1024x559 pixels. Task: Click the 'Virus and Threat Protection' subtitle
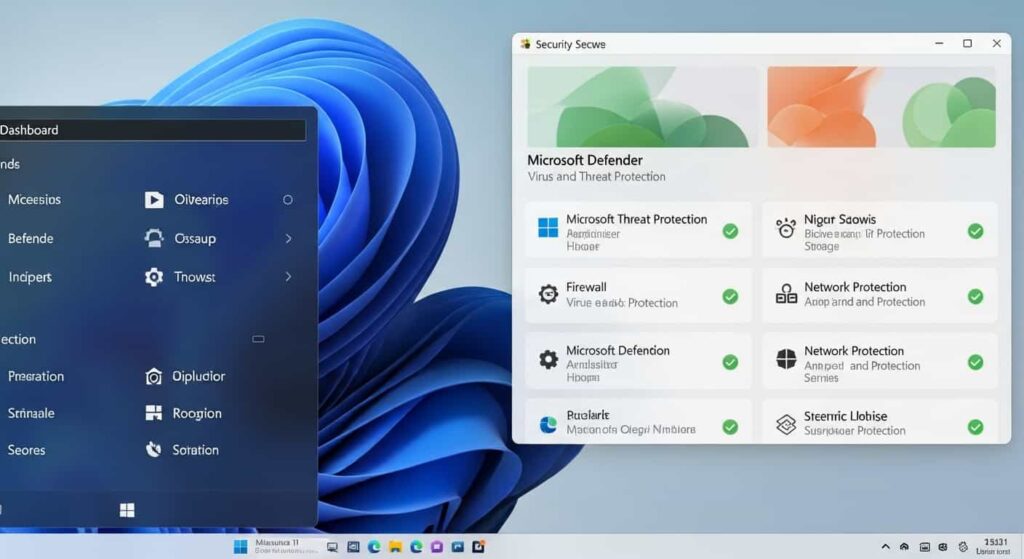click(x=596, y=176)
